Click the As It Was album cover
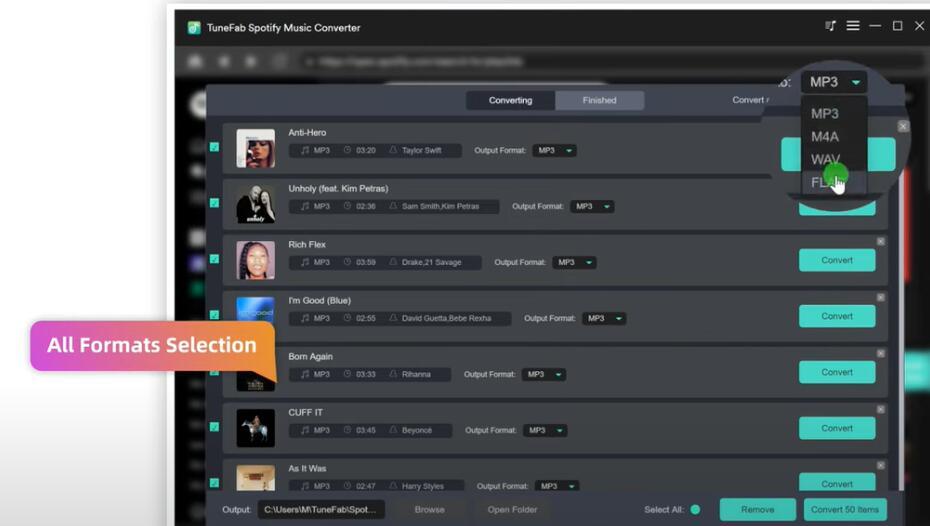 tap(256, 477)
